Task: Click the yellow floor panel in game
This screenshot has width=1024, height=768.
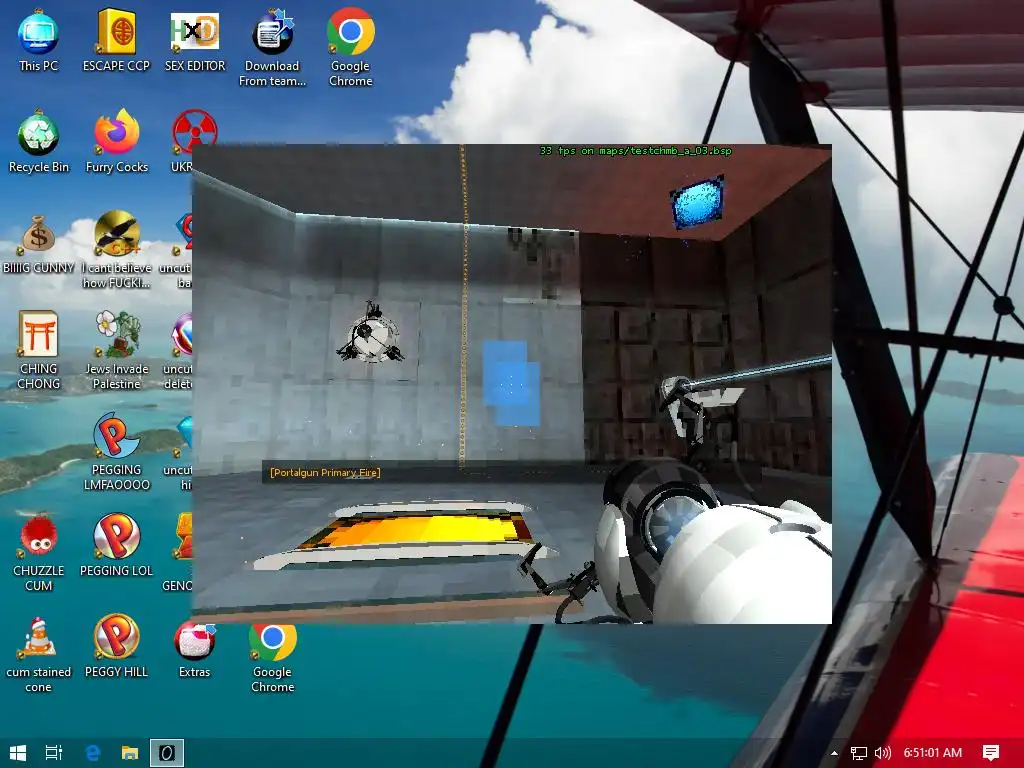Action: tap(418, 530)
